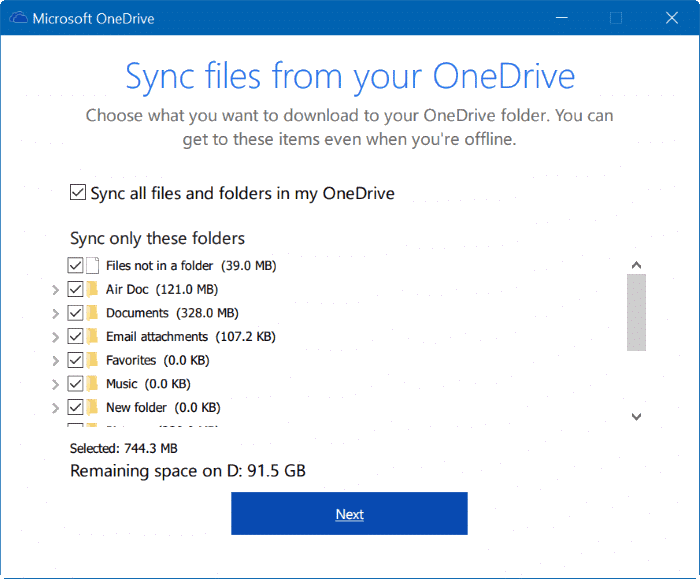Click the file icon for Files not in a folder

point(92,265)
